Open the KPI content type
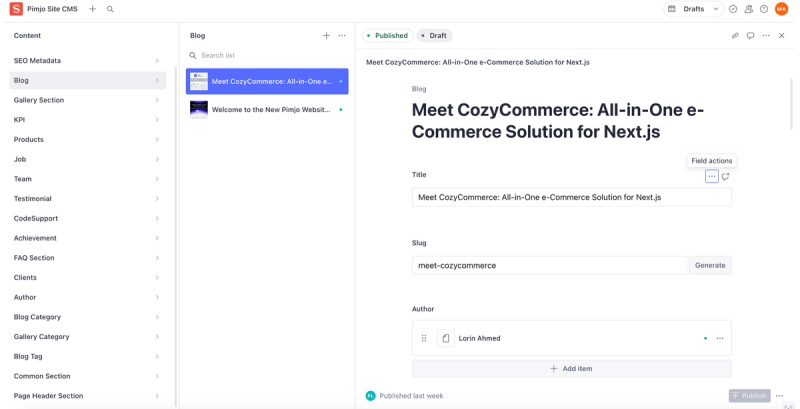This screenshot has height=409, width=800. pyautogui.click(x=88, y=120)
